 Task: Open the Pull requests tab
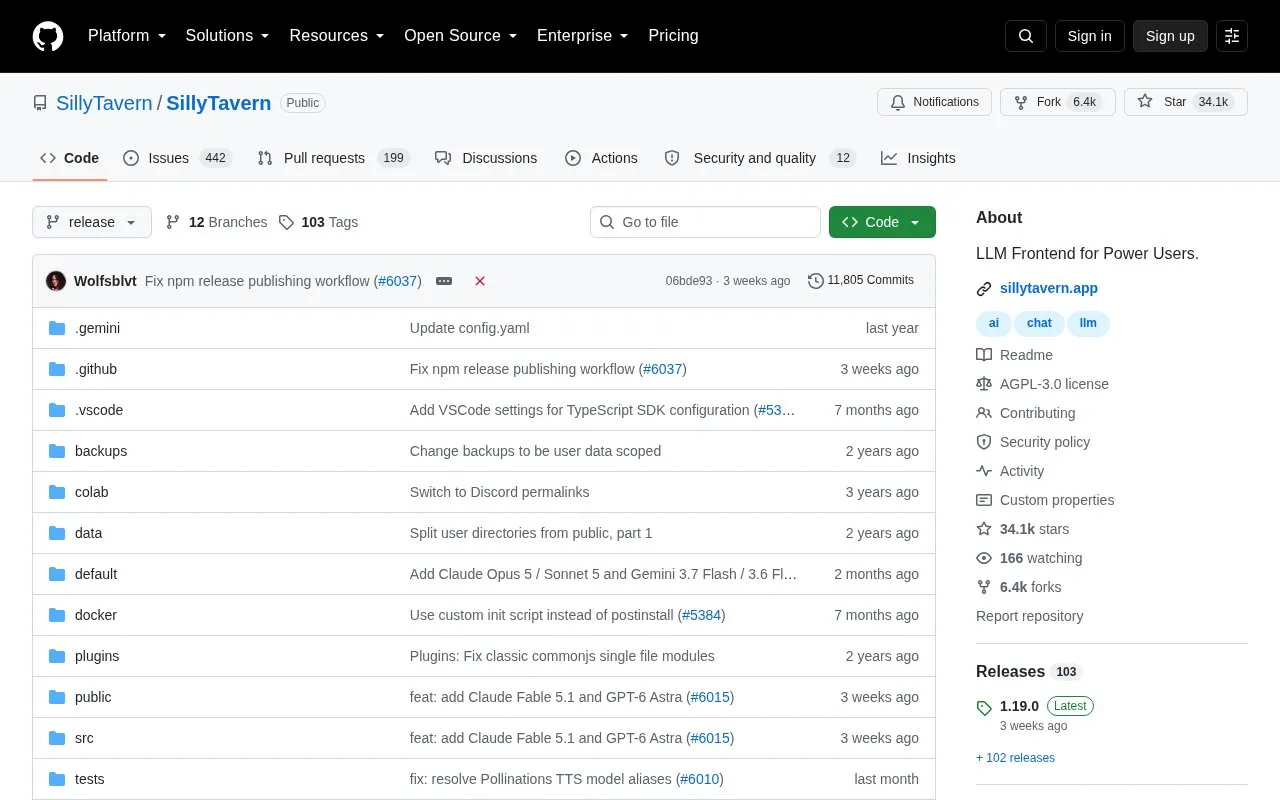tap(333, 158)
